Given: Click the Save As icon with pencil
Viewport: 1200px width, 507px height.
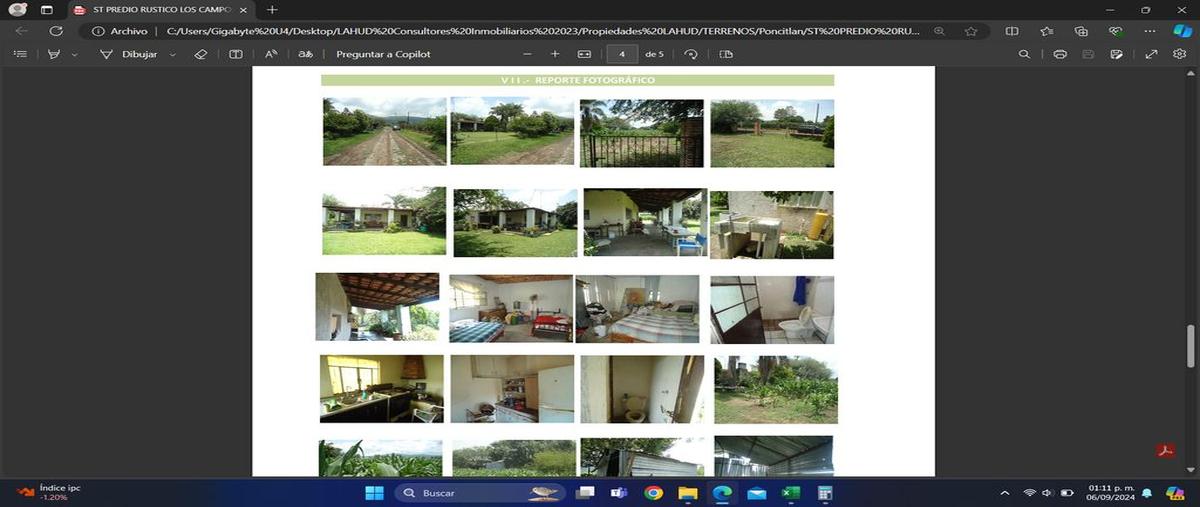Looking at the screenshot, I should click(x=1116, y=54).
